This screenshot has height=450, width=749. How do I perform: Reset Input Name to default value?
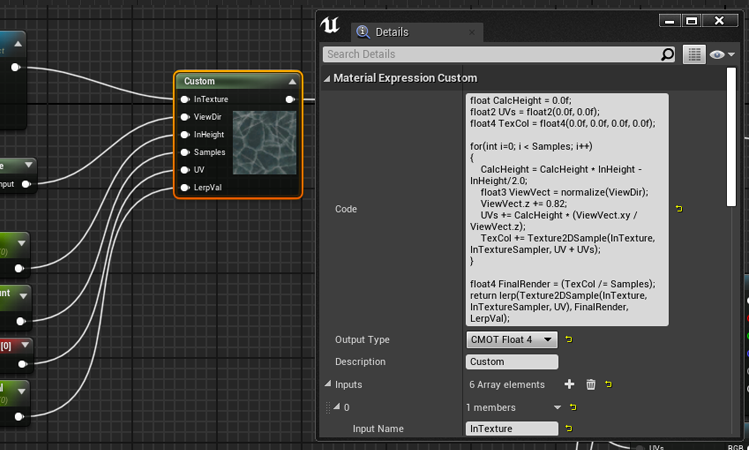tap(567, 428)
